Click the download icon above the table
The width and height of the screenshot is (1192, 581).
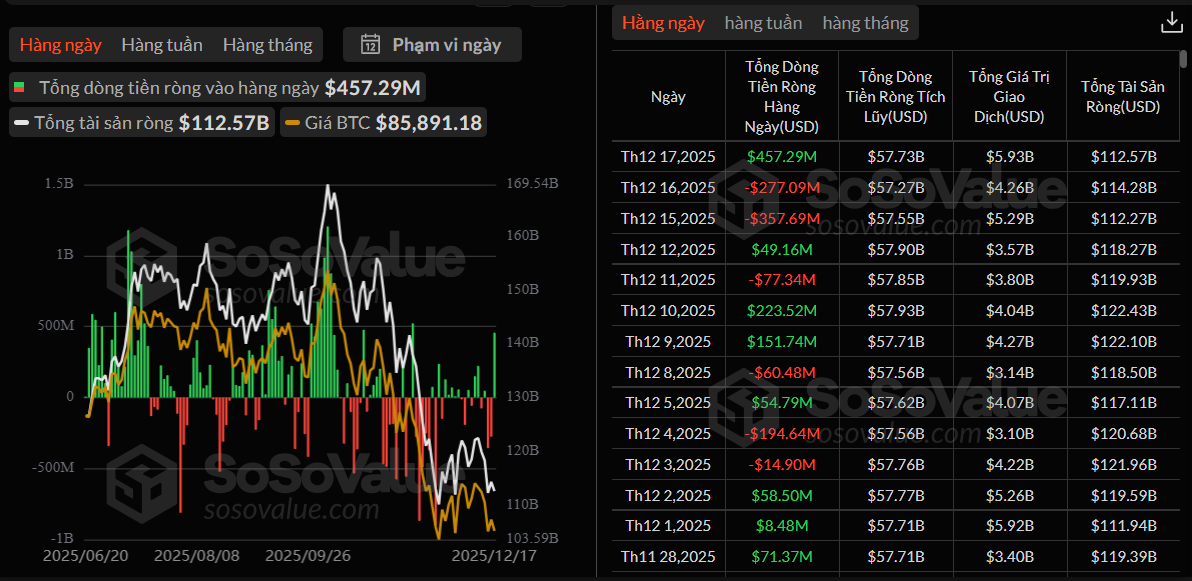click(1170, 23)
